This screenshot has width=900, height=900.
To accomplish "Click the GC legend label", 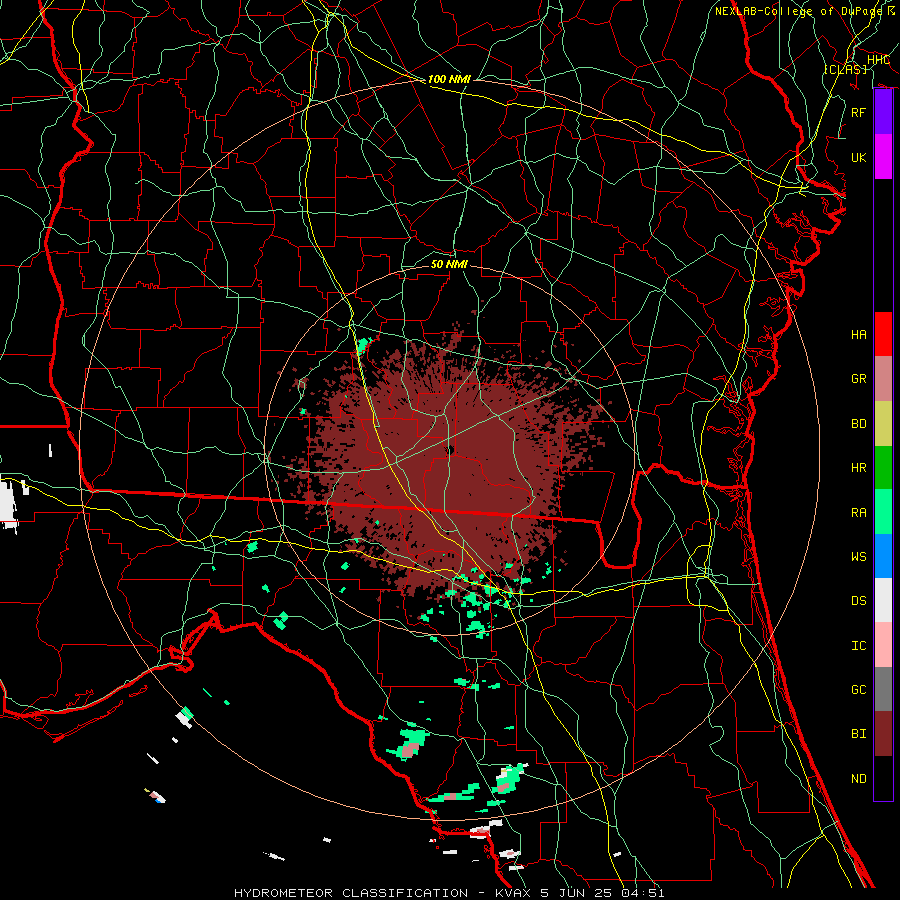I will click(858, 689).
